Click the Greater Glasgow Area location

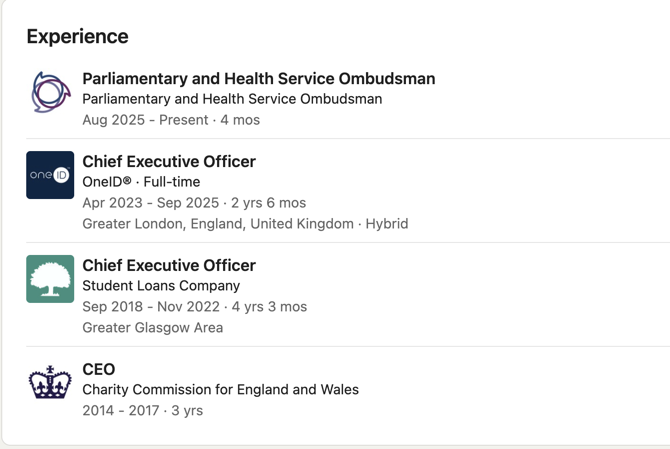coord(152,328)
